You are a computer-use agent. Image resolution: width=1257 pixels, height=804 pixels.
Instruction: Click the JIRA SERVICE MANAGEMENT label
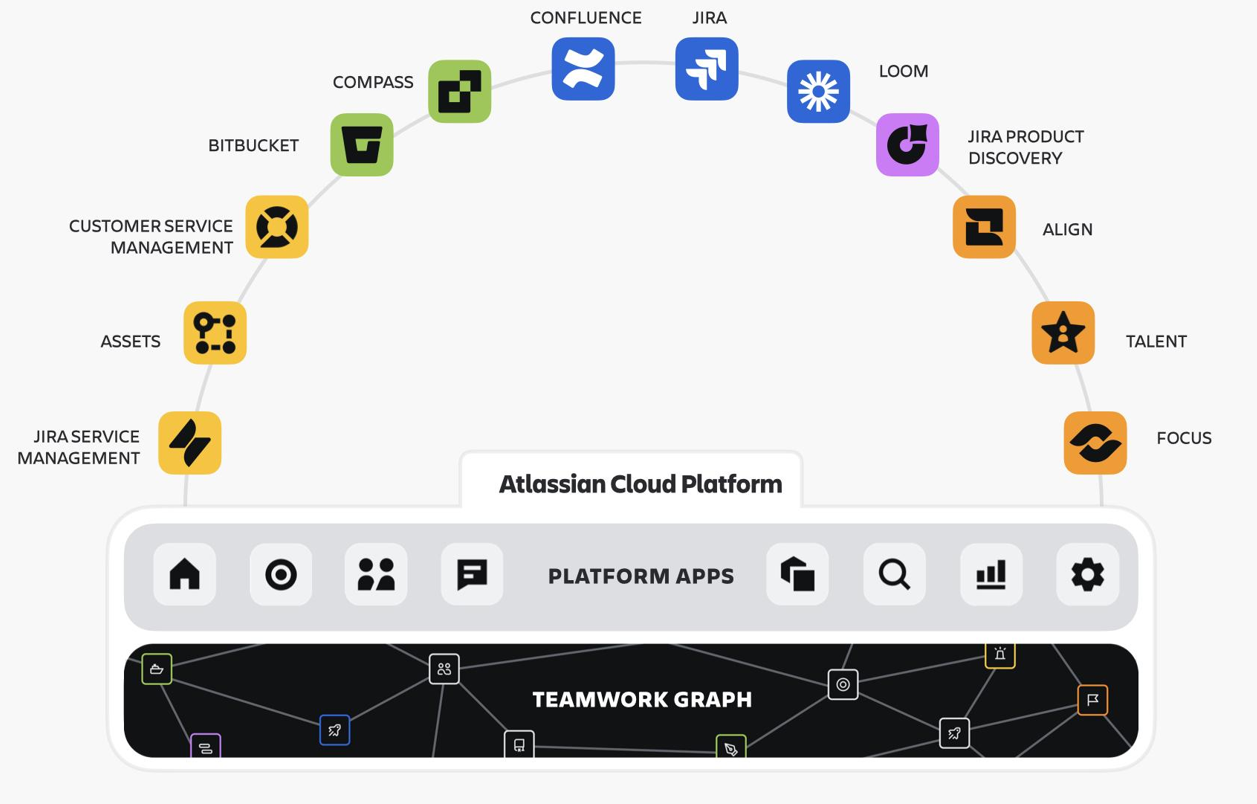point(78,447)
